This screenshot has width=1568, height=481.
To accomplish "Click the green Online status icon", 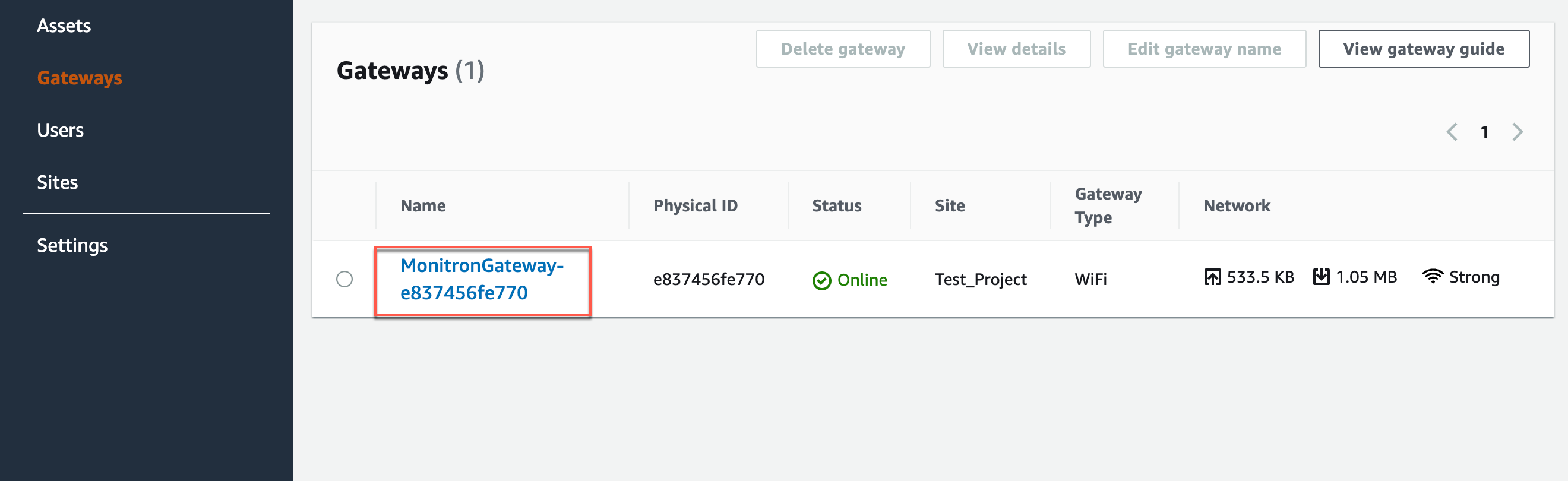I will pos(822,280).
